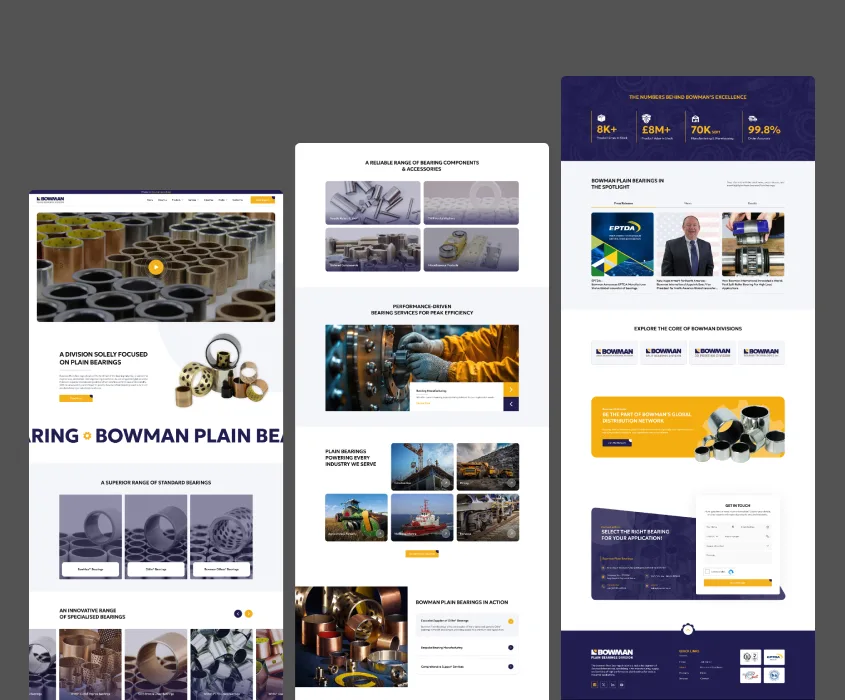This screenshot has height=700, width=845.
Task: Open the EPTDA news article thumbnail
Action: coord(622,244)
